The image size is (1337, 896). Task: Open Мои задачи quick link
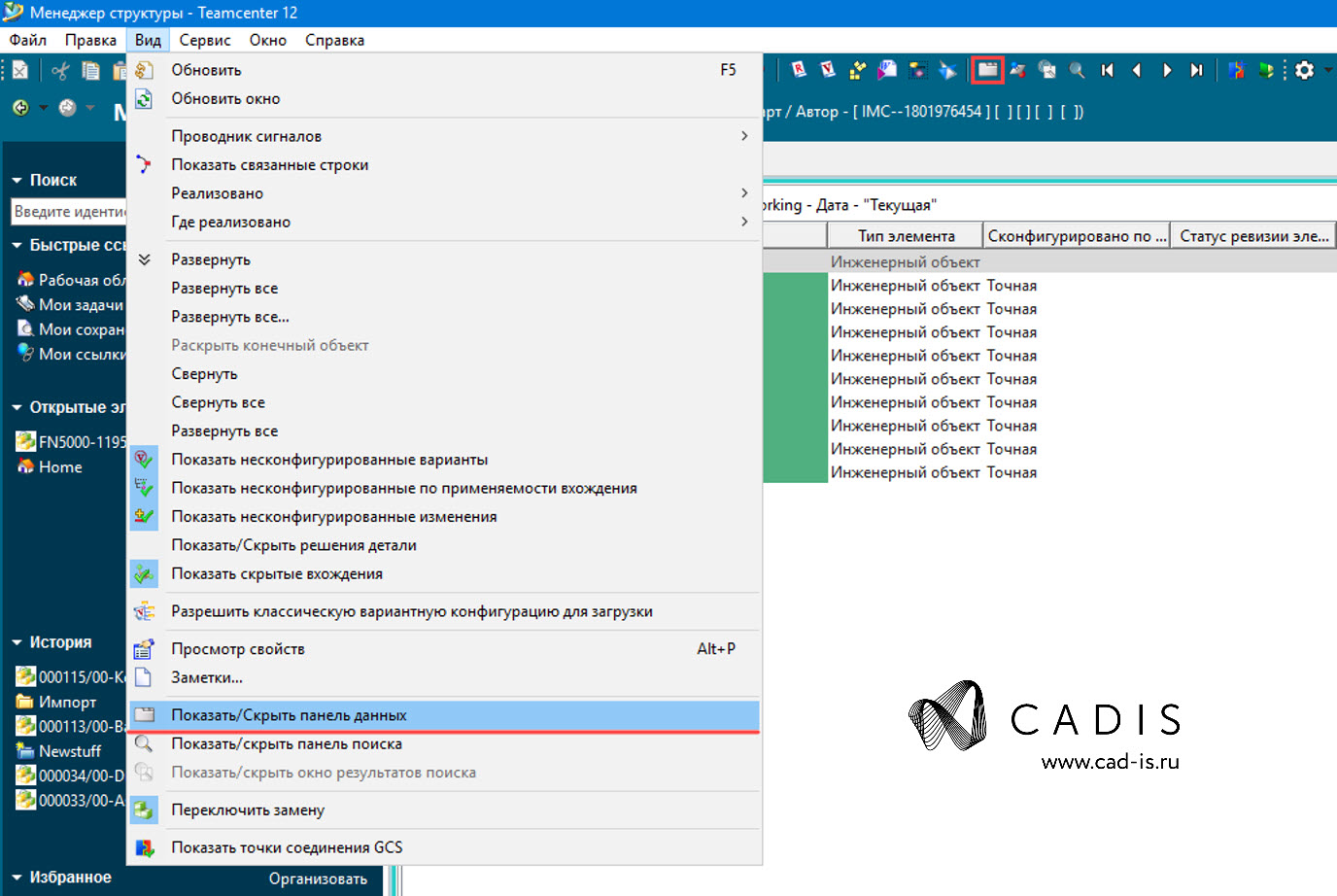[70, 305]
